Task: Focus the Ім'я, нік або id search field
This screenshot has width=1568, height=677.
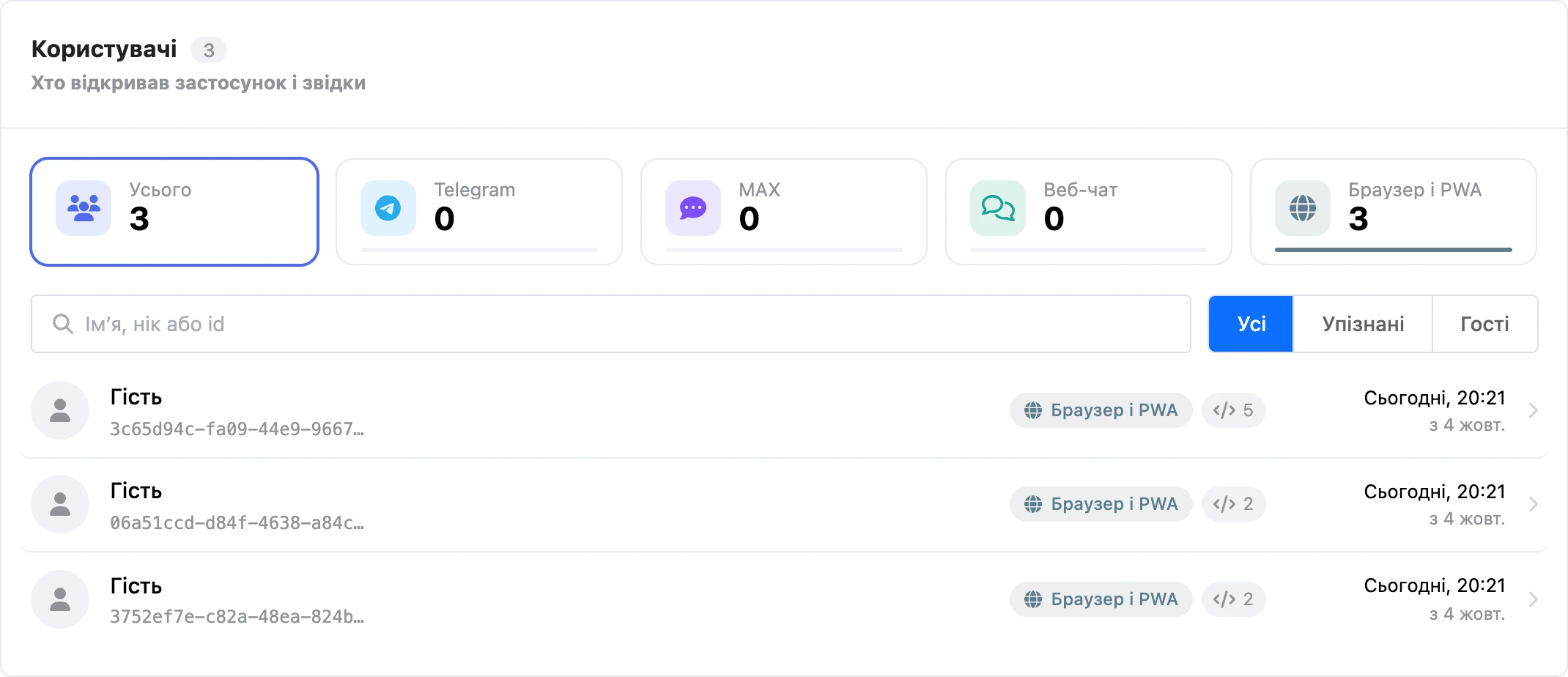Action: 611,324
